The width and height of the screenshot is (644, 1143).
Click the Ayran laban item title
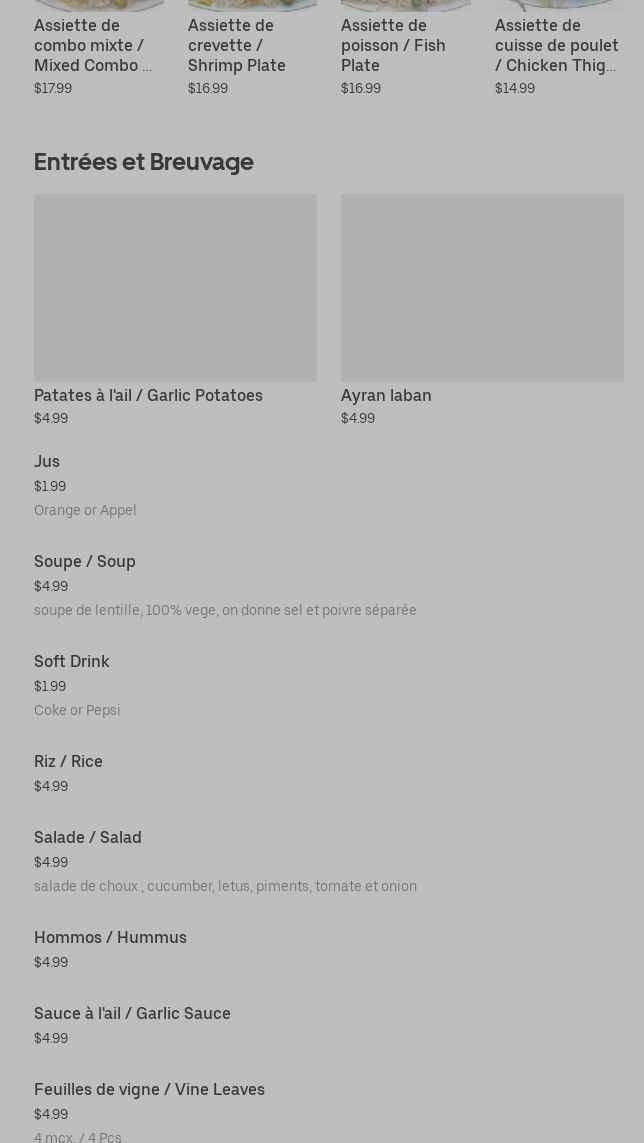(x=386, y=395)
